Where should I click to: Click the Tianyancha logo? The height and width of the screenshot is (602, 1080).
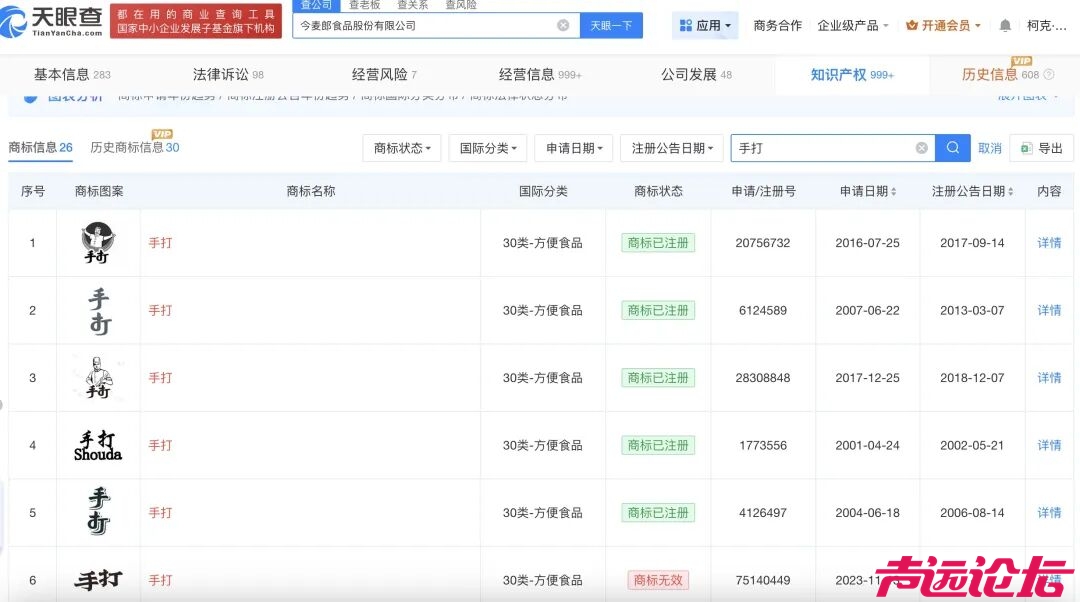coord(51,21)
